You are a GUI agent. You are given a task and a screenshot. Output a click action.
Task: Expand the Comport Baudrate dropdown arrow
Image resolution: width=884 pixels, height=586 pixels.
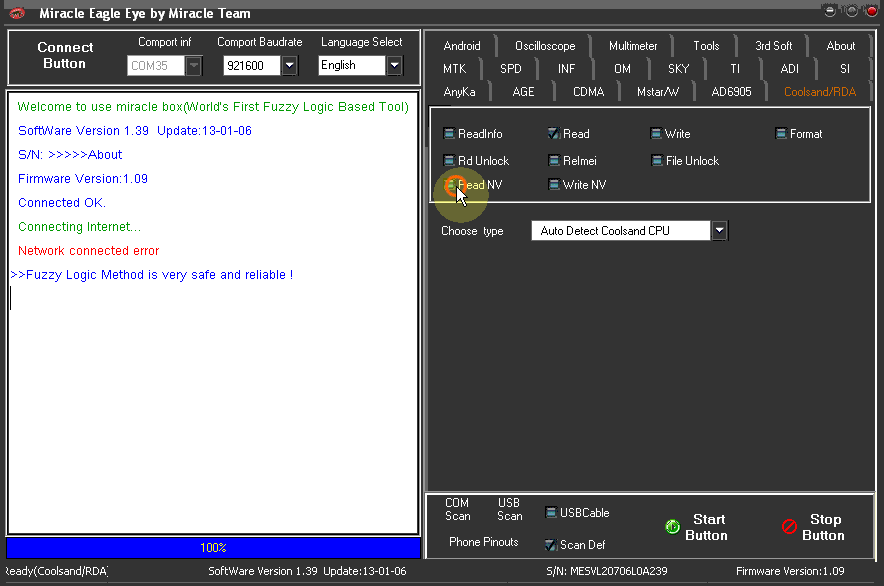289,66
